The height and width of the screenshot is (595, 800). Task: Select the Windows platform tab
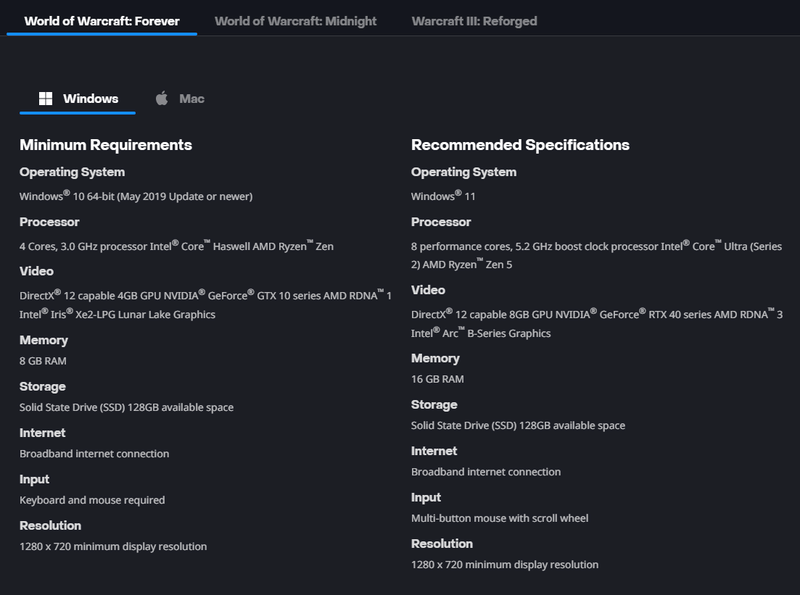(78, 98)
